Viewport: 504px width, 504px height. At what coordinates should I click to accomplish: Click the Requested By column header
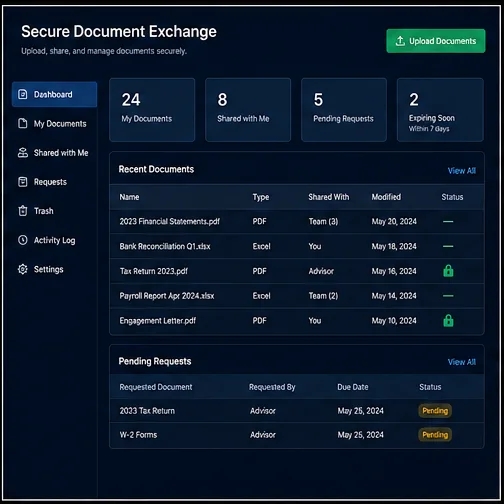click(x=272, y=387)
